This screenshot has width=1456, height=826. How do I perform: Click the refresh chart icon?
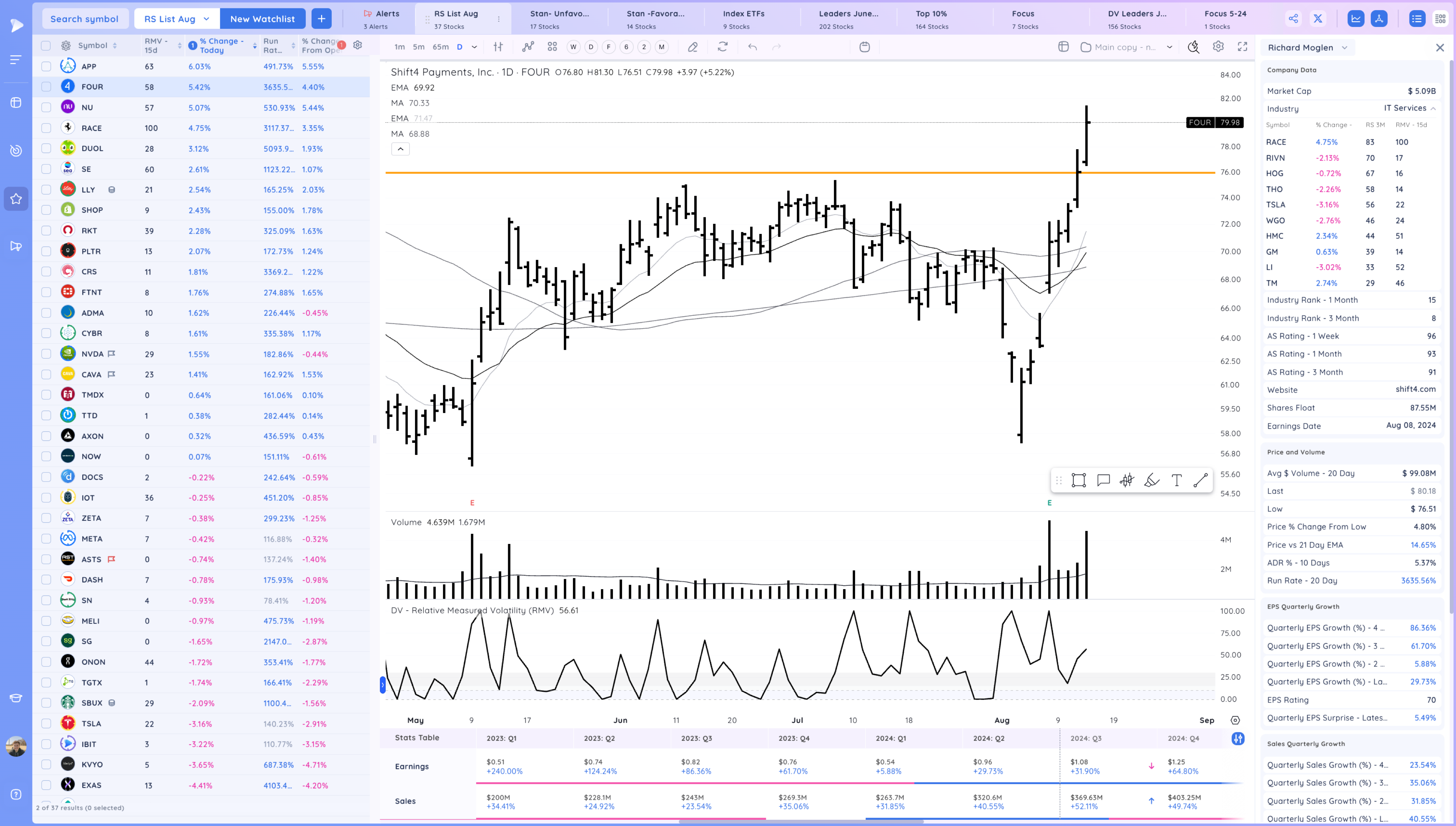[722, 47]
